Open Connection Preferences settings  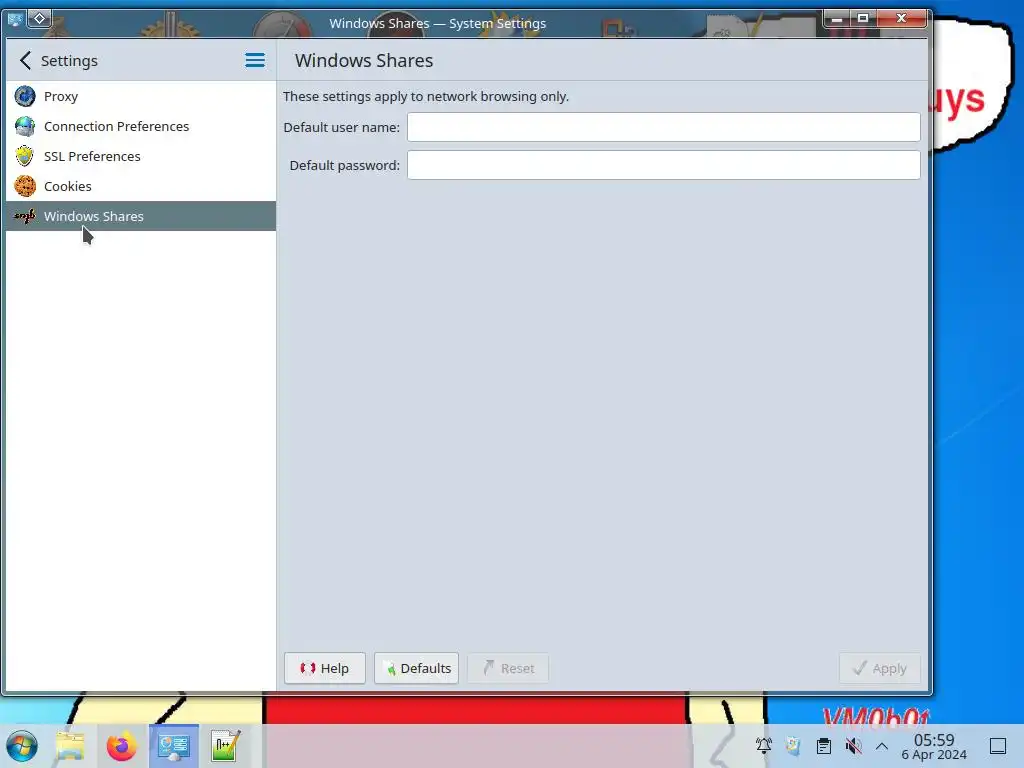coord(141,126)
